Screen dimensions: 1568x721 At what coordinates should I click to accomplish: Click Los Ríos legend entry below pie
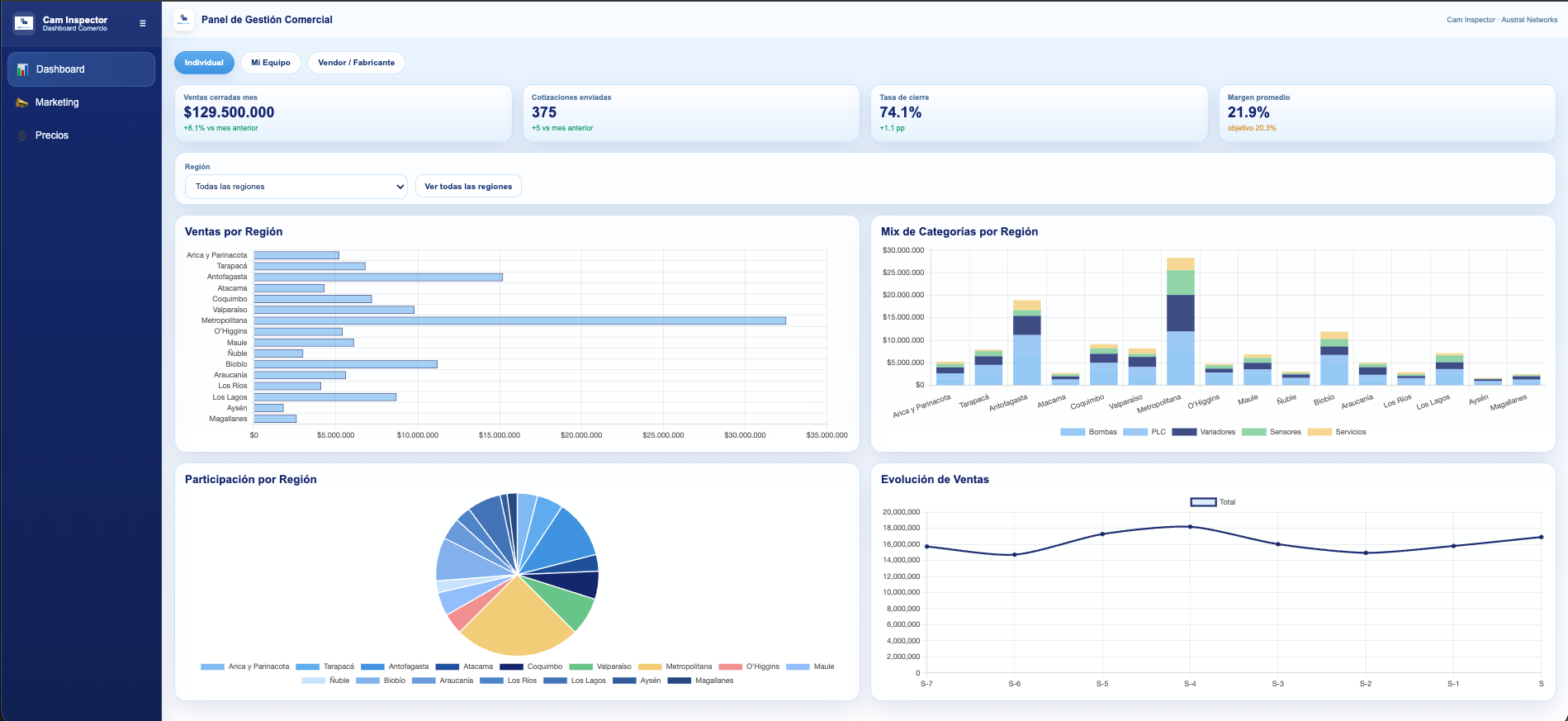click(508, 681)
